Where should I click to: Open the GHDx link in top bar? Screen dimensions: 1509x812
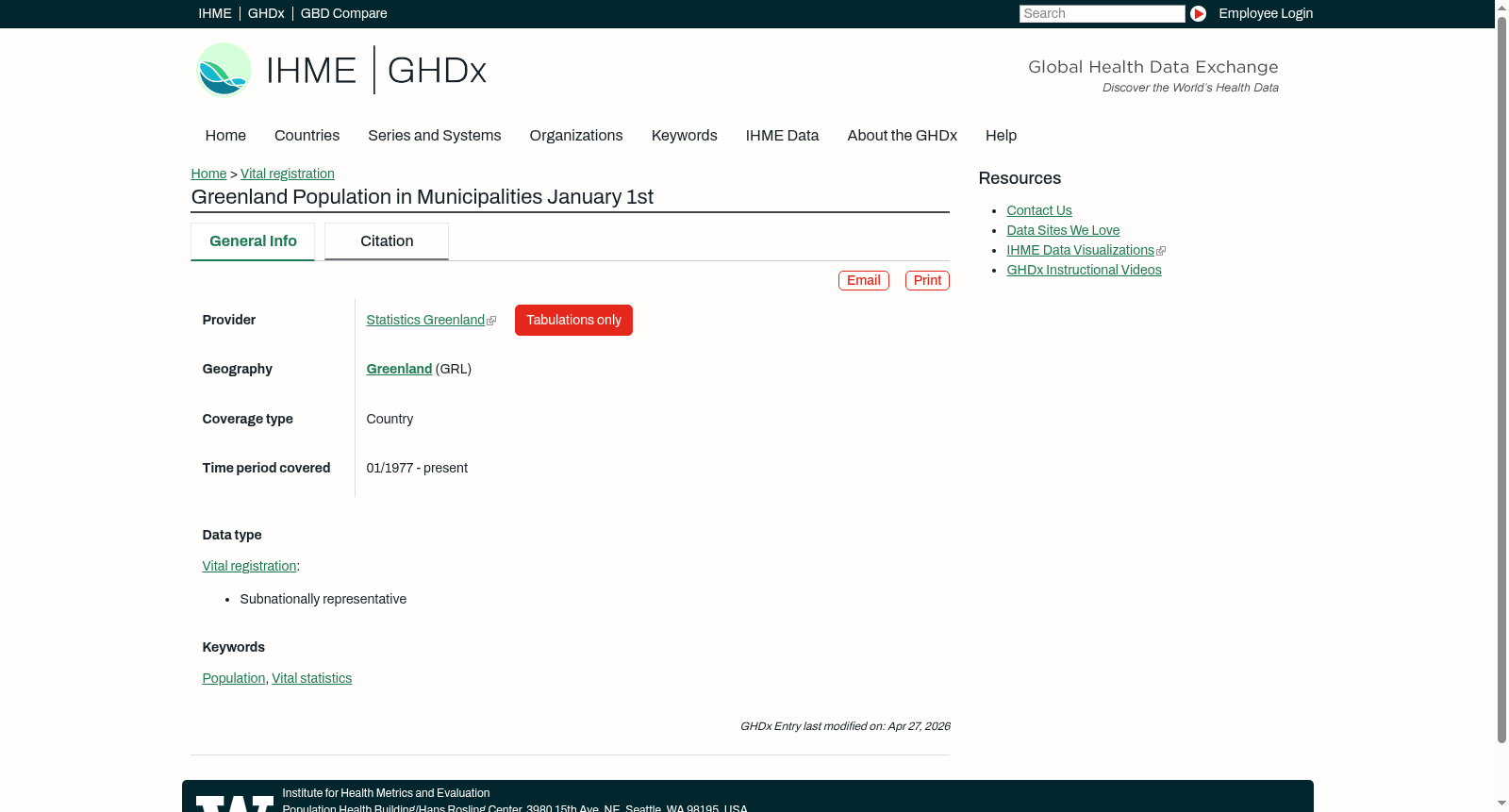(x=266, y=13)
